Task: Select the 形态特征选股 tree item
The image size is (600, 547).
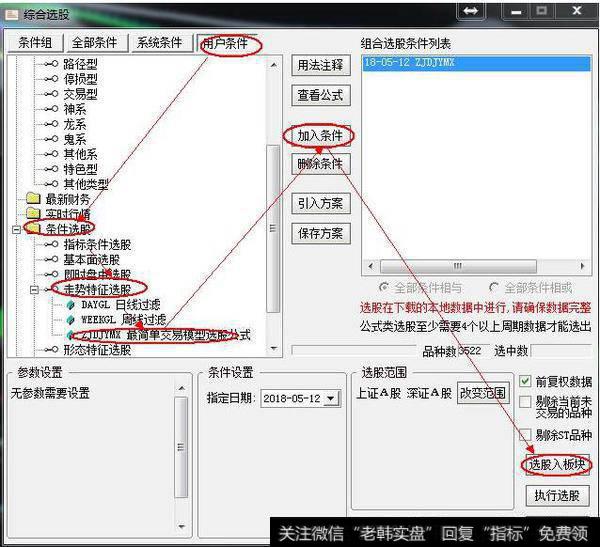Action: tap(97, 349)
